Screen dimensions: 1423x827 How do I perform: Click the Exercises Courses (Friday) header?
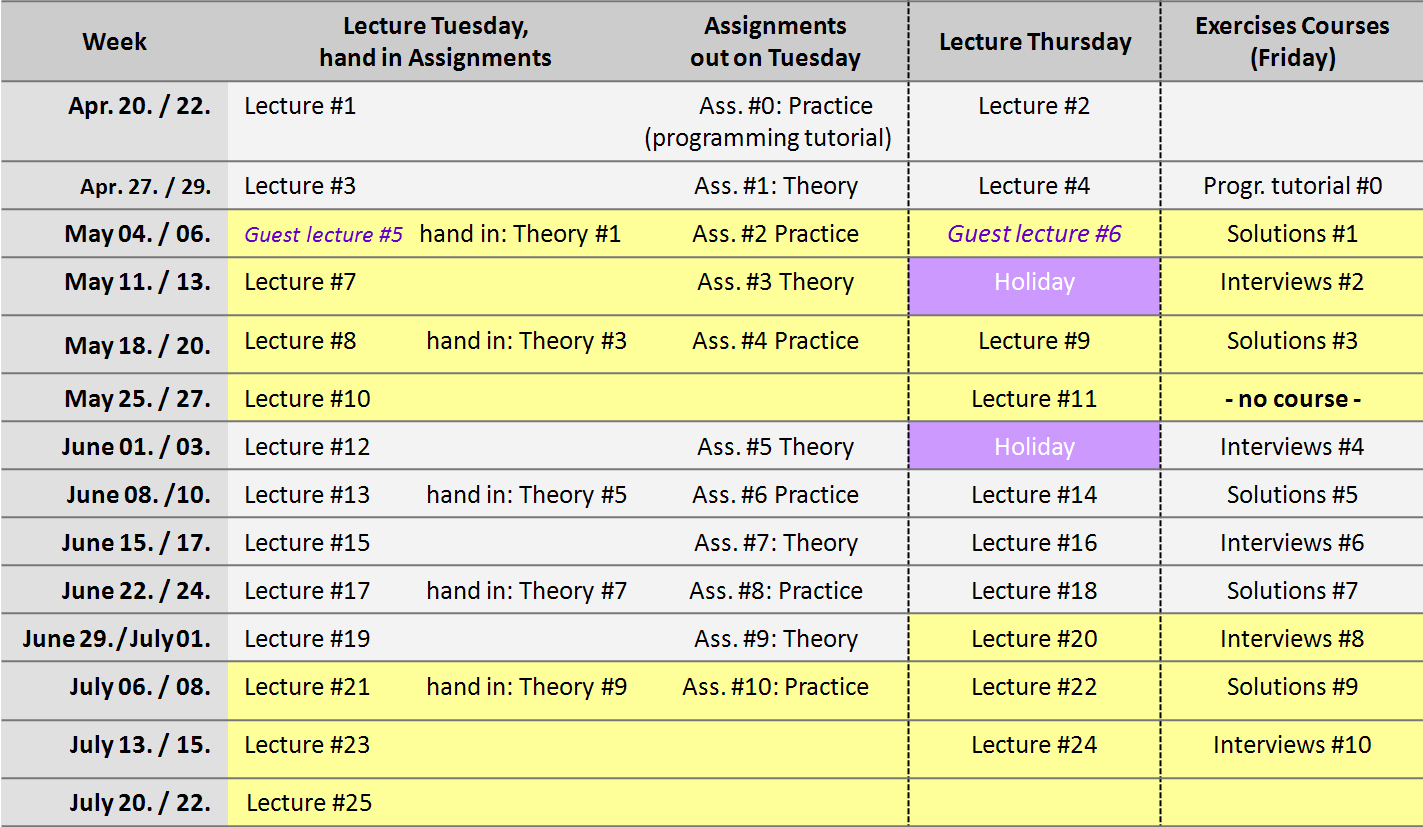click(1292, 41)
